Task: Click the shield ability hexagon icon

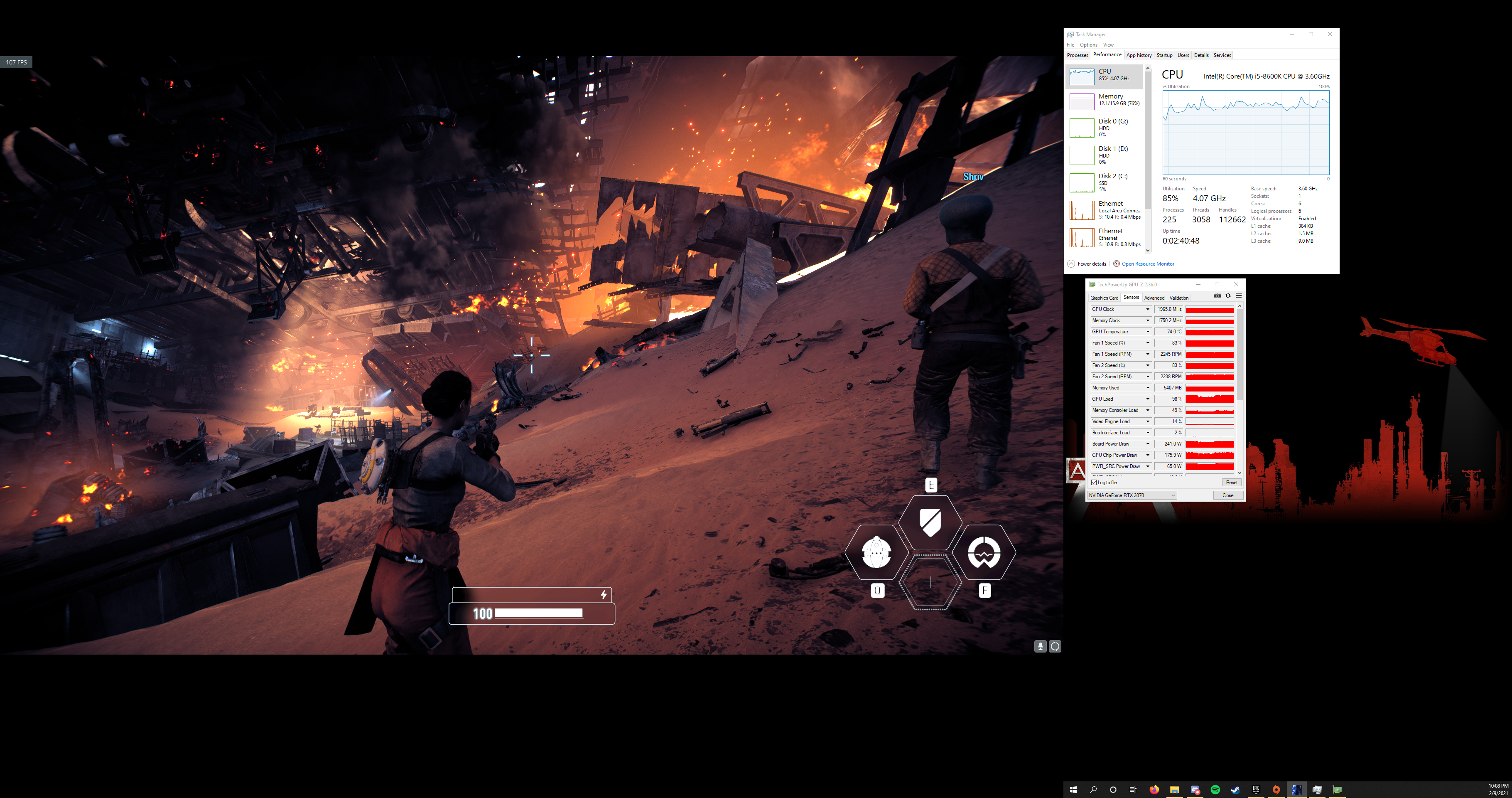Action: coord(930,522)
